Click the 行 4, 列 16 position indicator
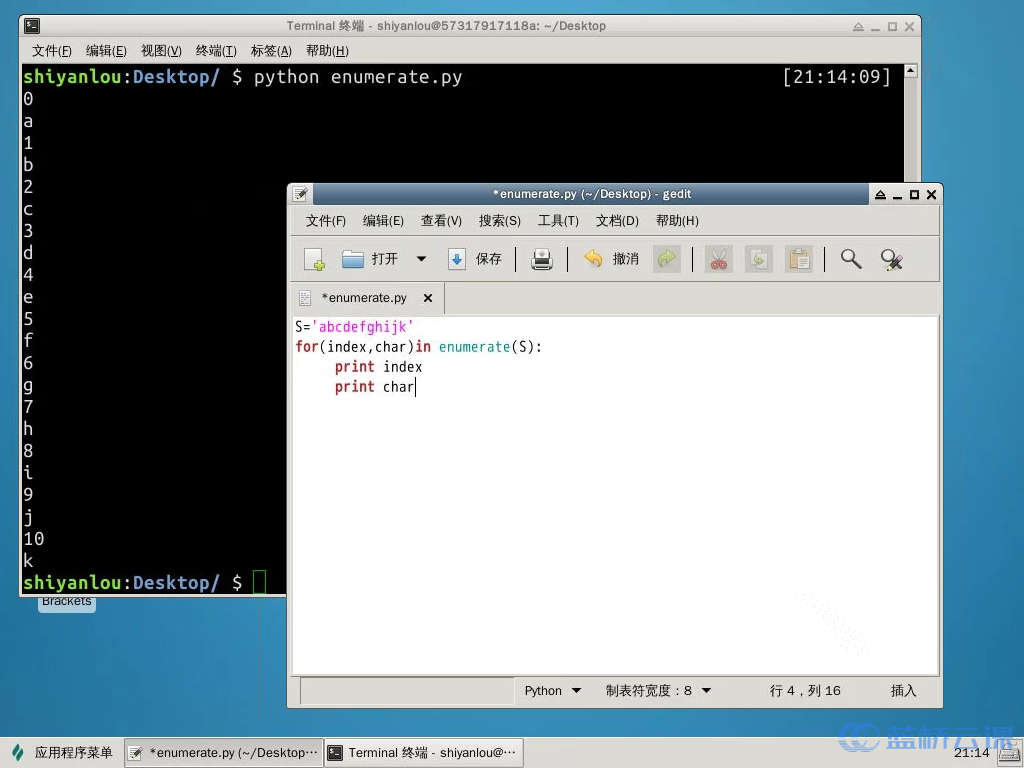This screenshot has height=768, width=1024. tap(805, 691)
